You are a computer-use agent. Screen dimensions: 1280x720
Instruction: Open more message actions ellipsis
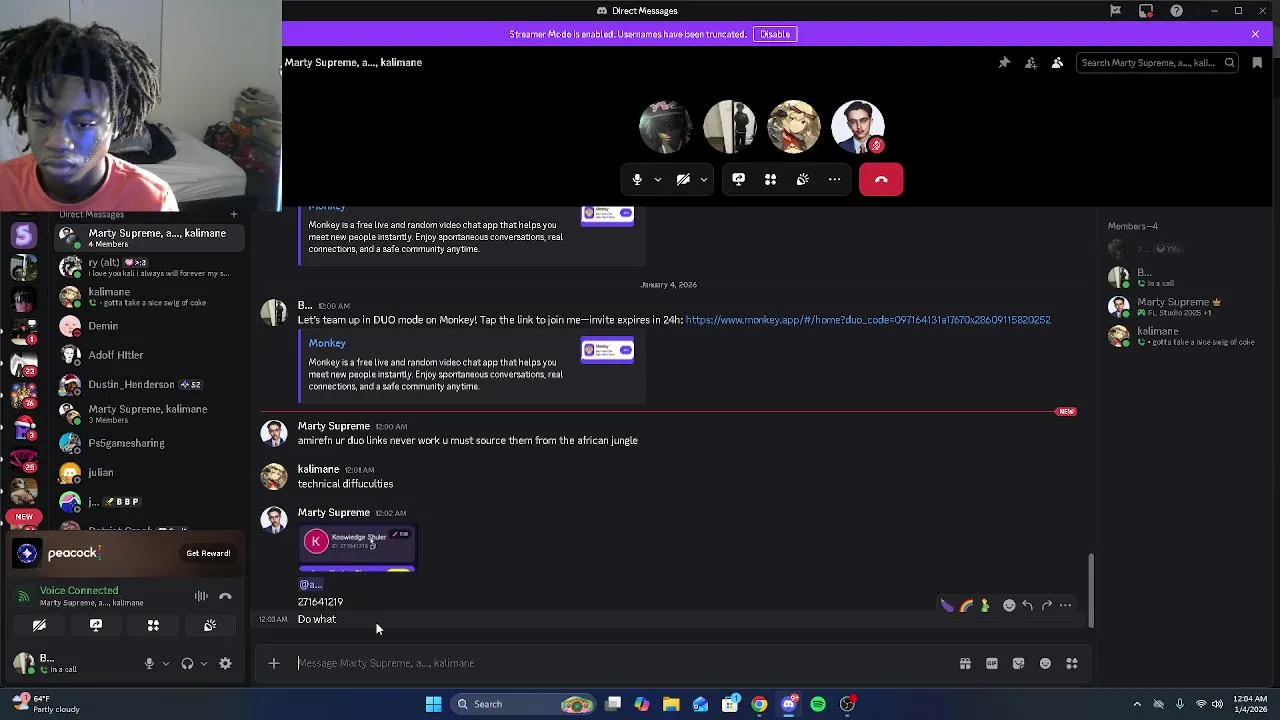pos(1066,605)
